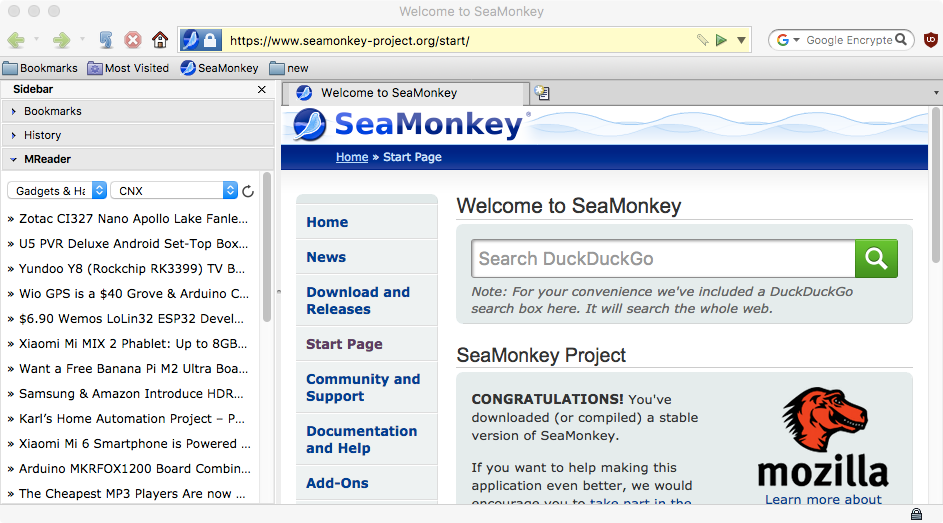Viewport: 943px width, 523px height.
Task: Close the Sidebar with the X
Action: click(x=262, y=89)
